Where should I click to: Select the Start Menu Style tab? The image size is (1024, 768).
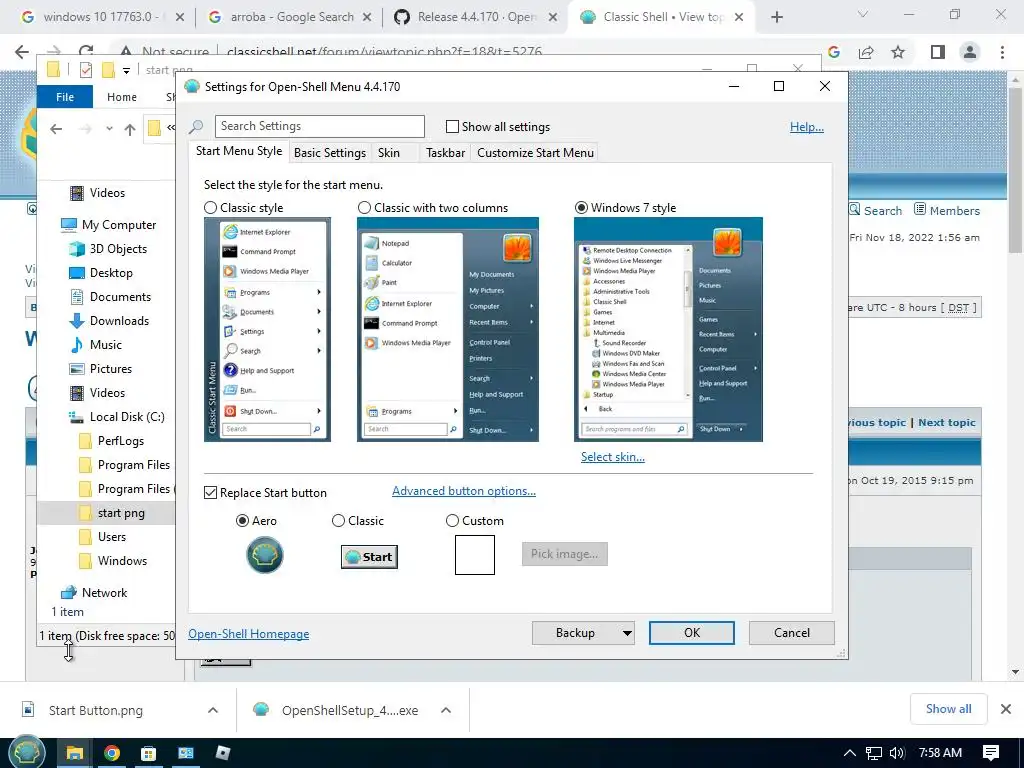239,152
